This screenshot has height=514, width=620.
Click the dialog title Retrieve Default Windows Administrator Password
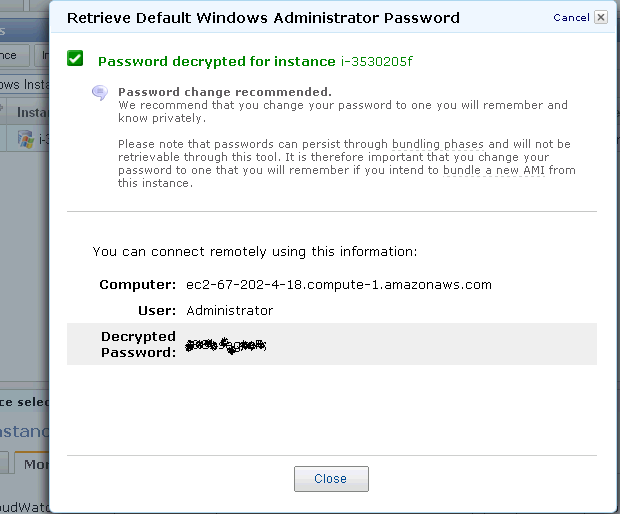(263, 17)
